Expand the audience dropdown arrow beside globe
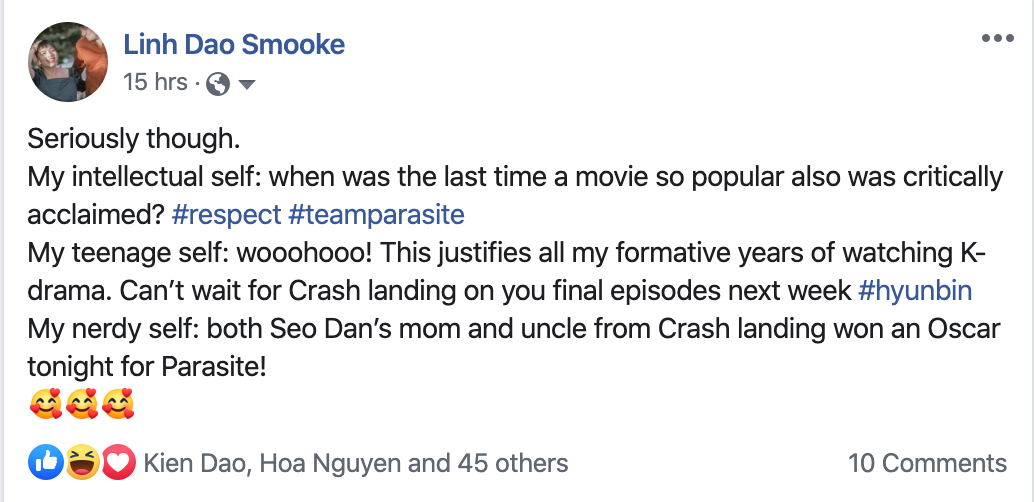Screen dimensions: 1034x502 [246, 85]
